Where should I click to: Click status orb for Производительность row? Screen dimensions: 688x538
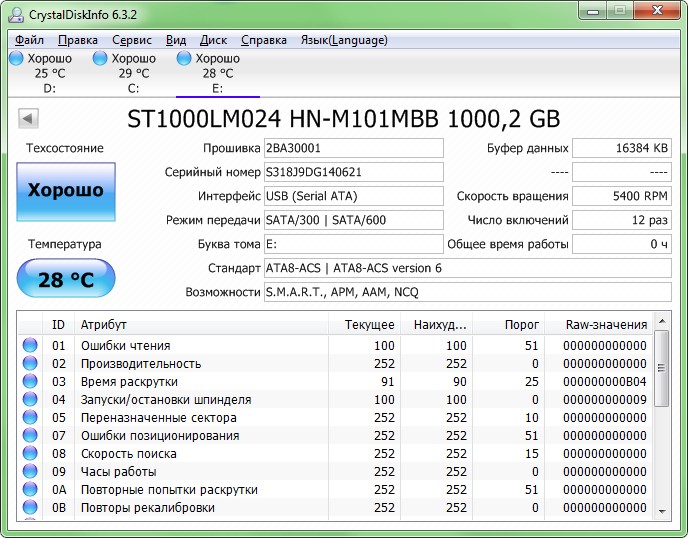click(x=30, y=363)
